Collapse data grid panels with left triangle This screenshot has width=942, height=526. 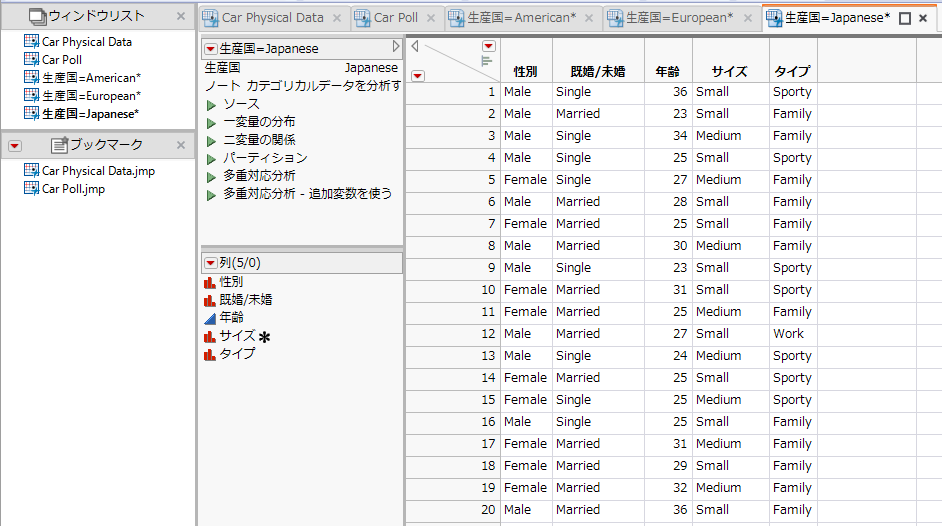[415, 46]
